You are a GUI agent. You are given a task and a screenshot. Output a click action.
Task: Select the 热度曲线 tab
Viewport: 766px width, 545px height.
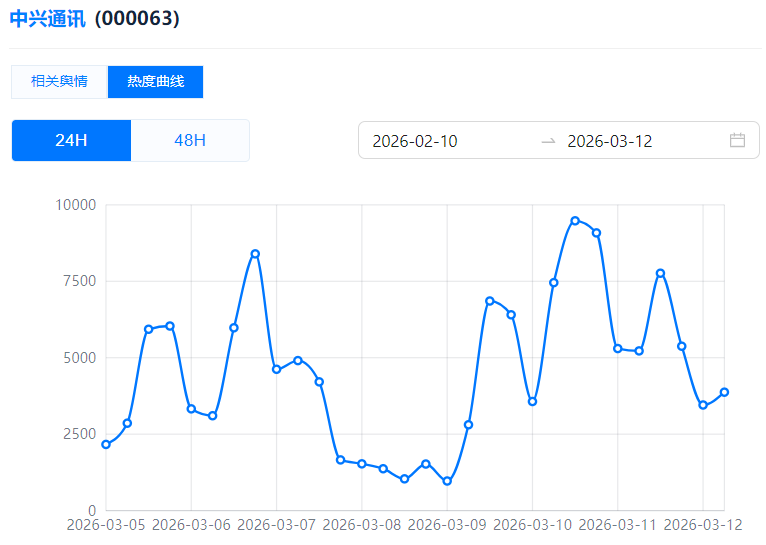(155, 82)
